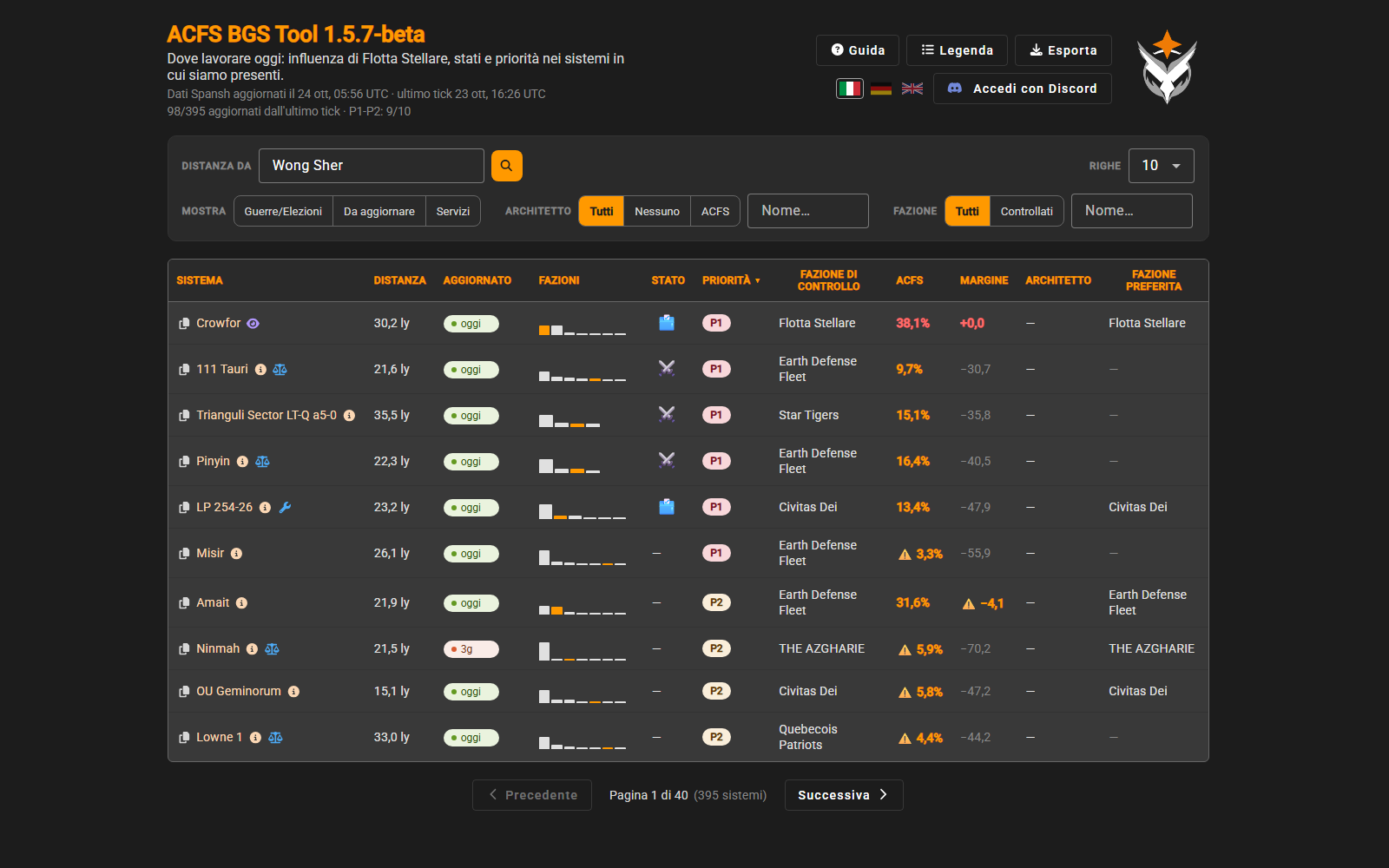Click the Architetto Nome input field
Screen dimensions: 1389x868
click(x=808, y=211)
